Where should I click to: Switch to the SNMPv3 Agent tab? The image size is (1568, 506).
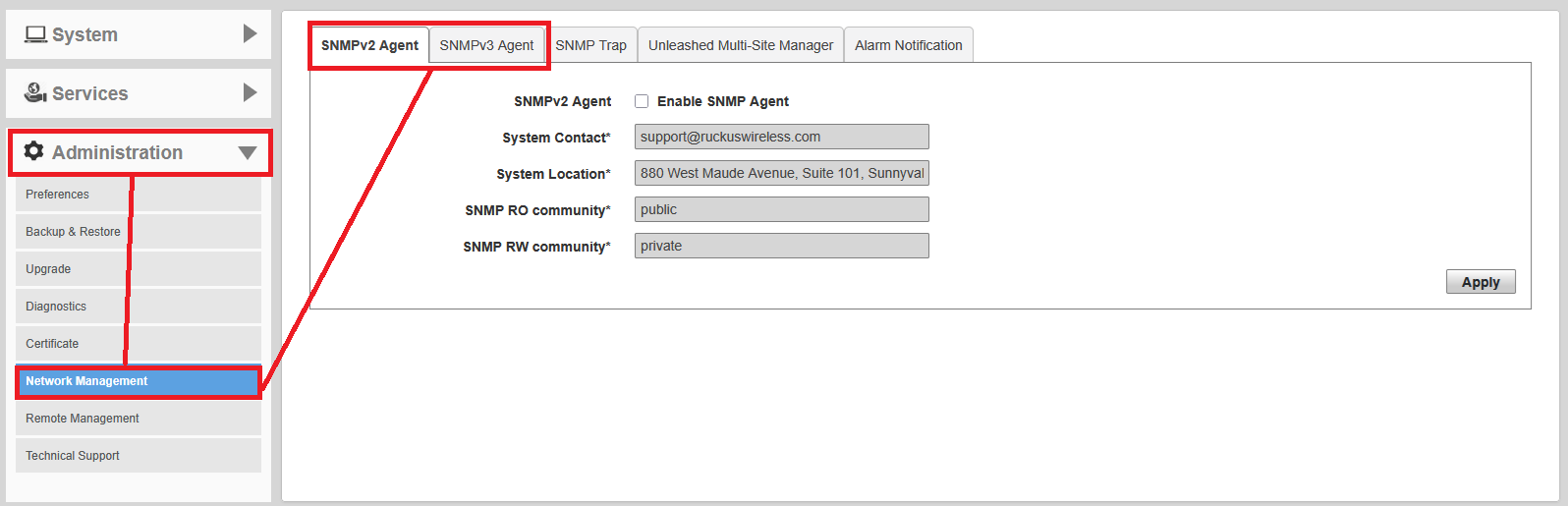[x=486, y=45]
